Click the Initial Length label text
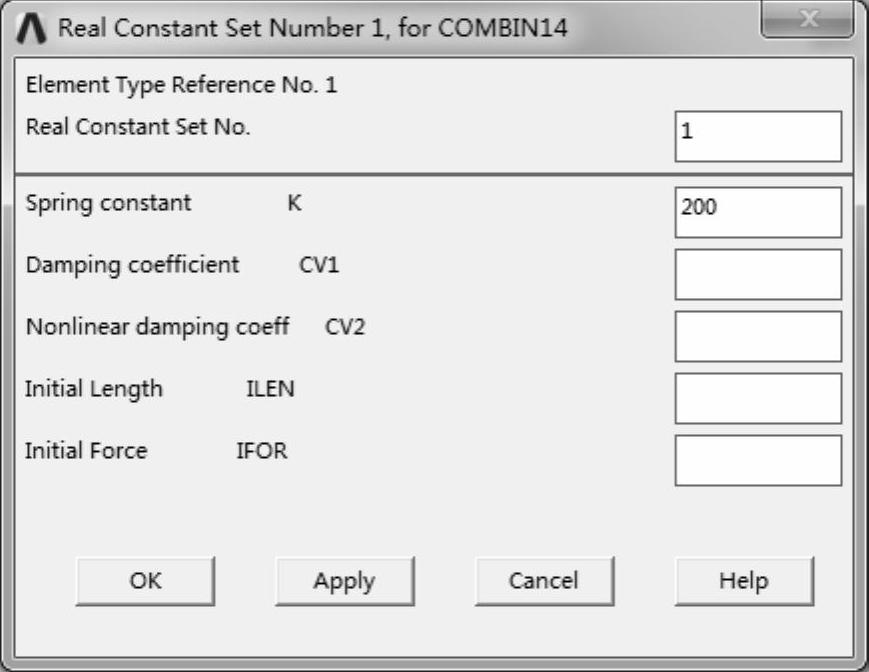The width and height of the screenshot is (869, 672). [94, 389]
